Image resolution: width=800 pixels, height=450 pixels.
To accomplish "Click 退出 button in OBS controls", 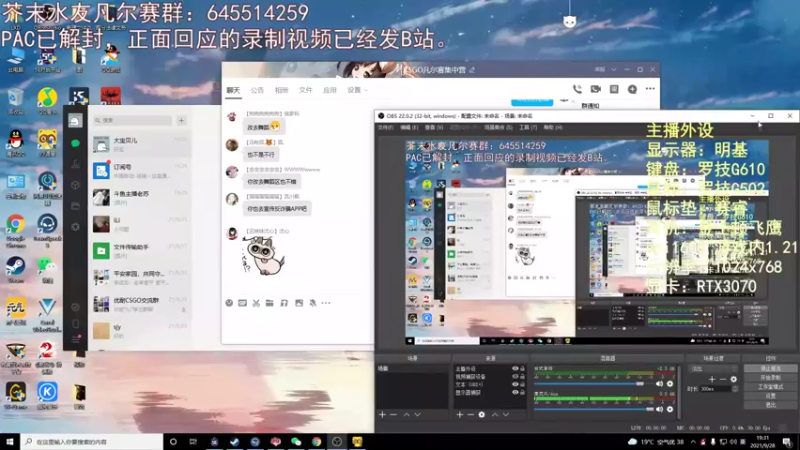I will click(x=770, y=405).
